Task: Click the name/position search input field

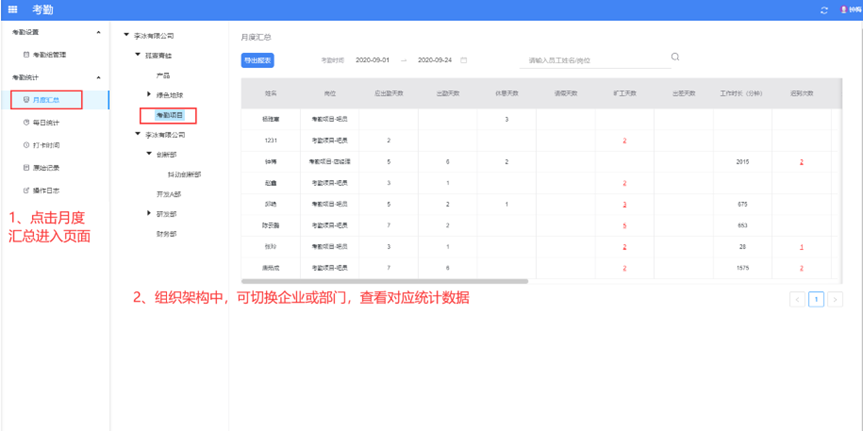Action: point(590,60)
